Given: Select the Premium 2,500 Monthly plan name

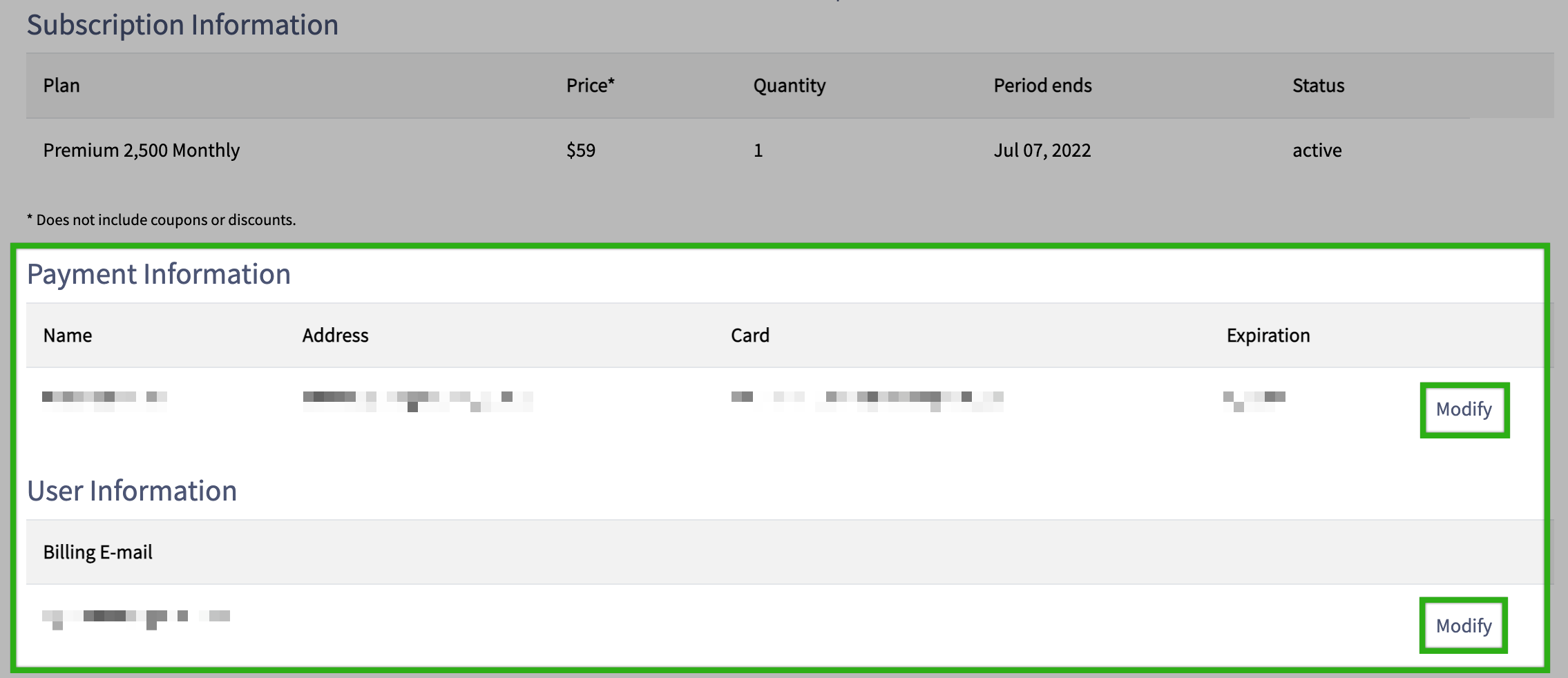Looking at the screenshot, I should [x=141, y=150].
